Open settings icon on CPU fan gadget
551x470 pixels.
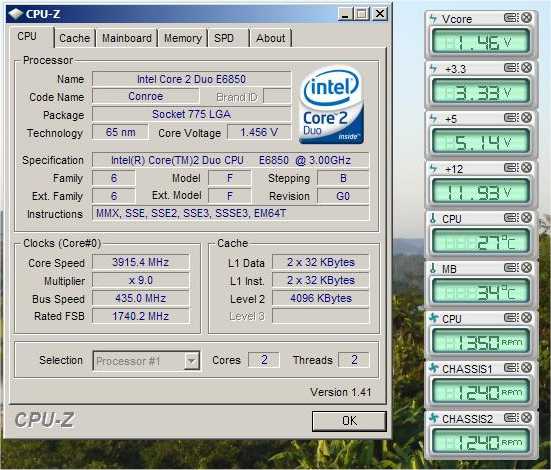pos(511,318)
